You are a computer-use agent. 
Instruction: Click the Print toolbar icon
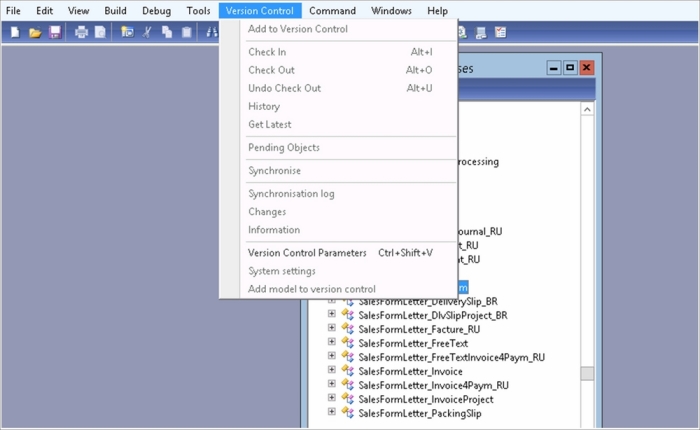coord(81,32)
